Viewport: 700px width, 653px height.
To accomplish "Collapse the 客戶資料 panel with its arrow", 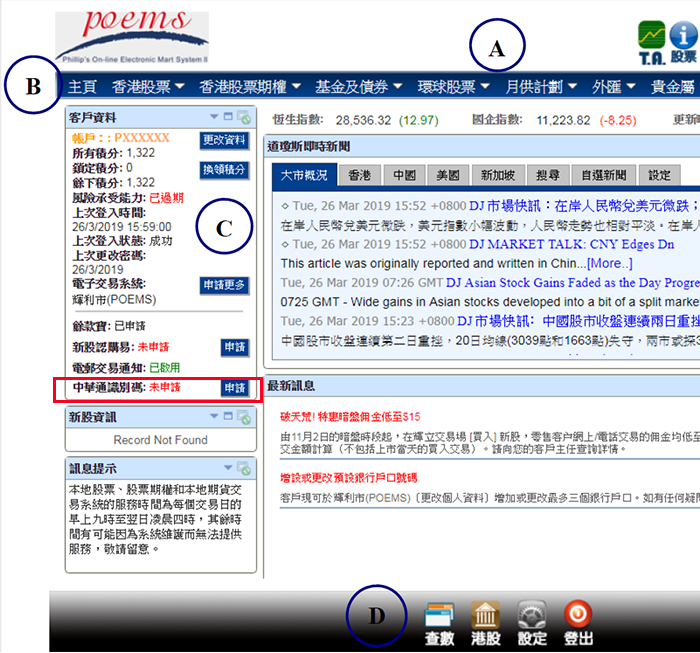I will click(214, 117).
